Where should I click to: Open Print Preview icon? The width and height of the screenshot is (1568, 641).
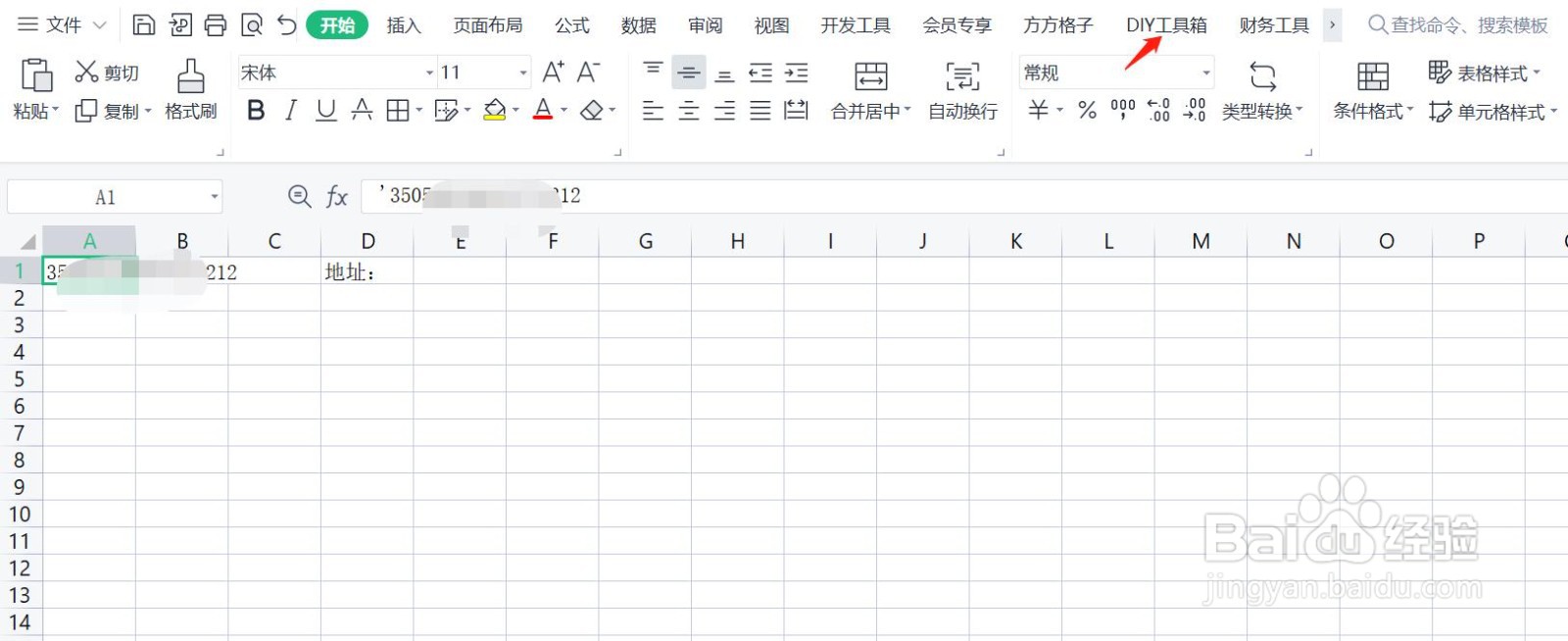click(252, 25)
